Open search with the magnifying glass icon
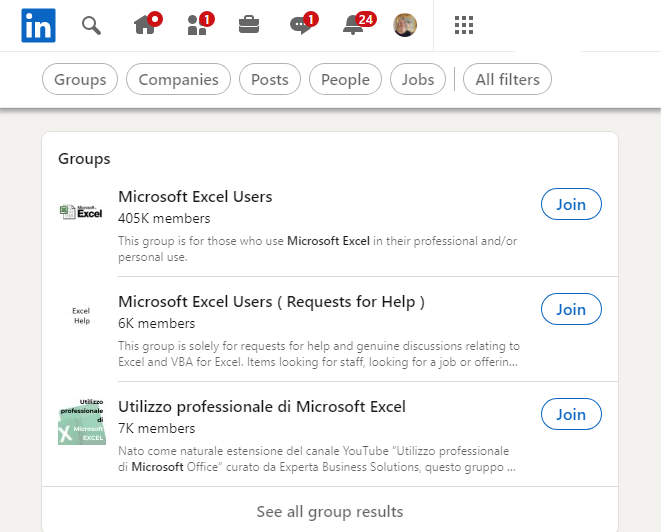Viewport: 661px width, 532px height. coord(91,25)
